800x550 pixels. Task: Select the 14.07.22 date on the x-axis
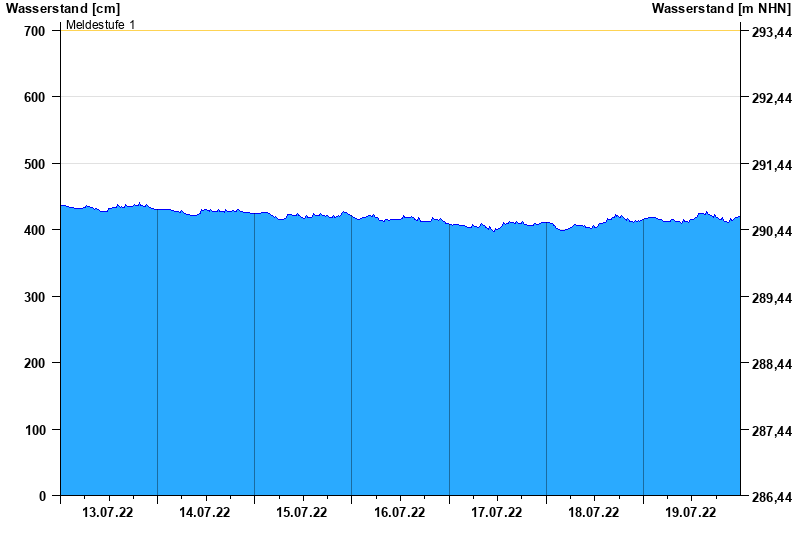[205, 513]
